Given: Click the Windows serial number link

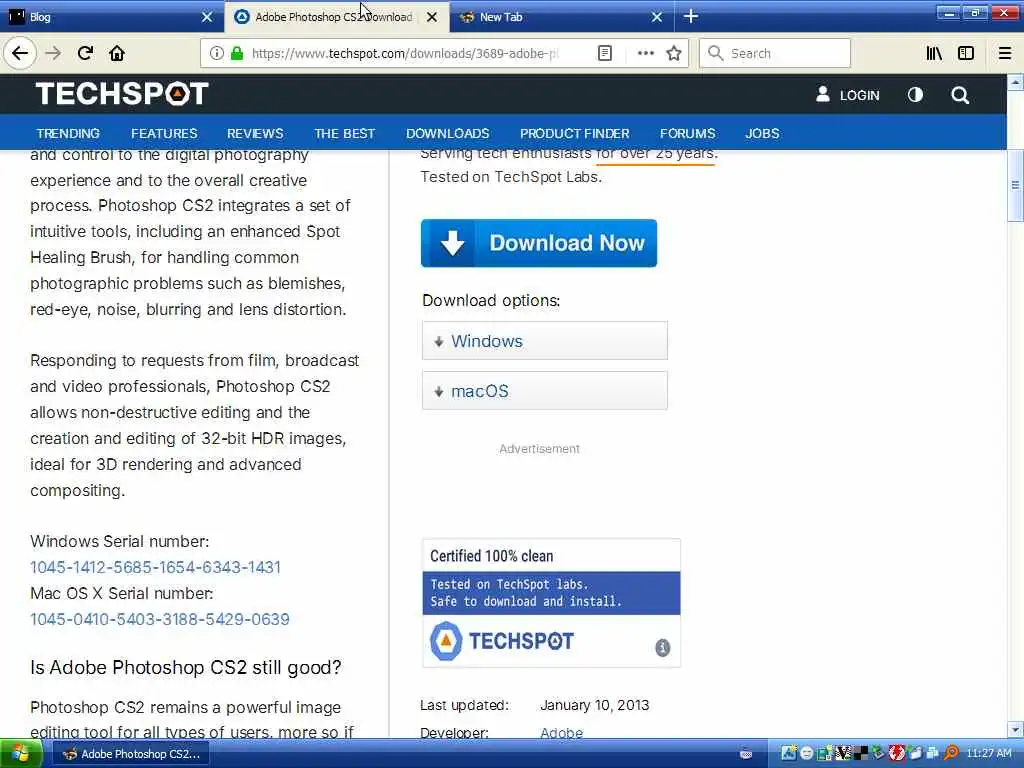Looking at the screenshot, I should 155,567.
